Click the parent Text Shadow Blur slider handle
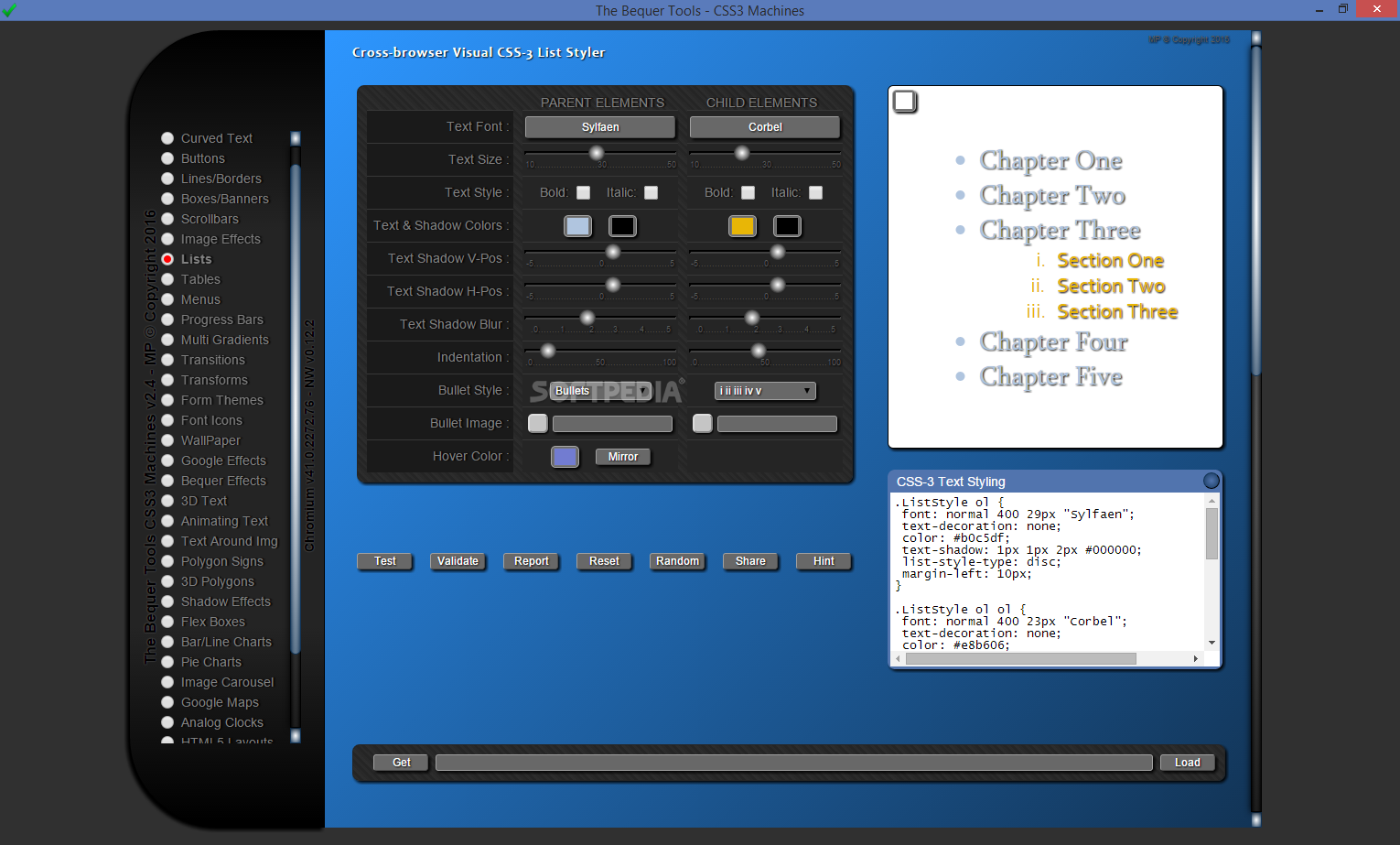The height and width of the screenshot is (845, 1400). pos(587,318)
